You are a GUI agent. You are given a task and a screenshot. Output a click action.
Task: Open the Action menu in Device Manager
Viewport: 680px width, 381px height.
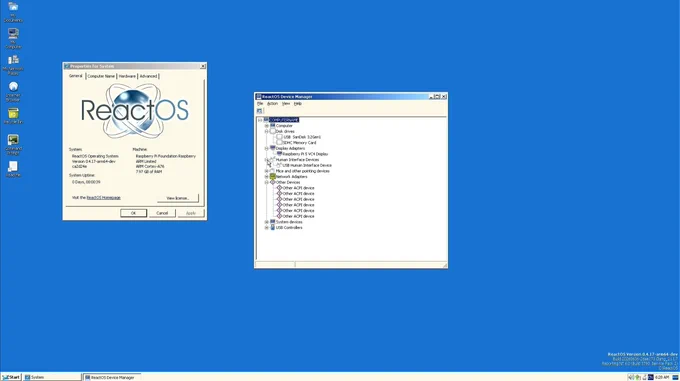(x=272, y=104)
